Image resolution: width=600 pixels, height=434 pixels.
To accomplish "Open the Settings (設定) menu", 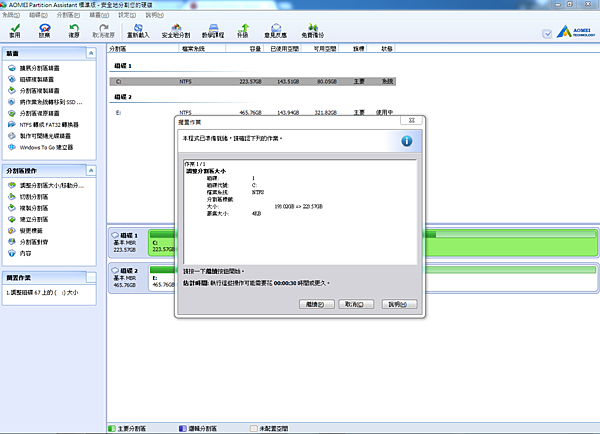I will point(127,15).
